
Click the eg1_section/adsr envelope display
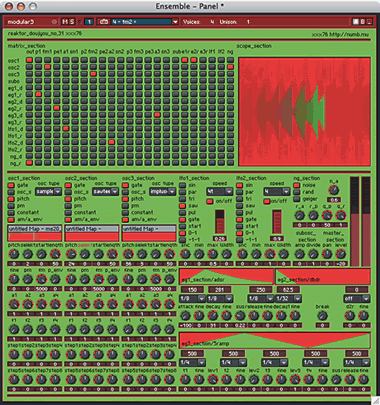click(226, 276)
